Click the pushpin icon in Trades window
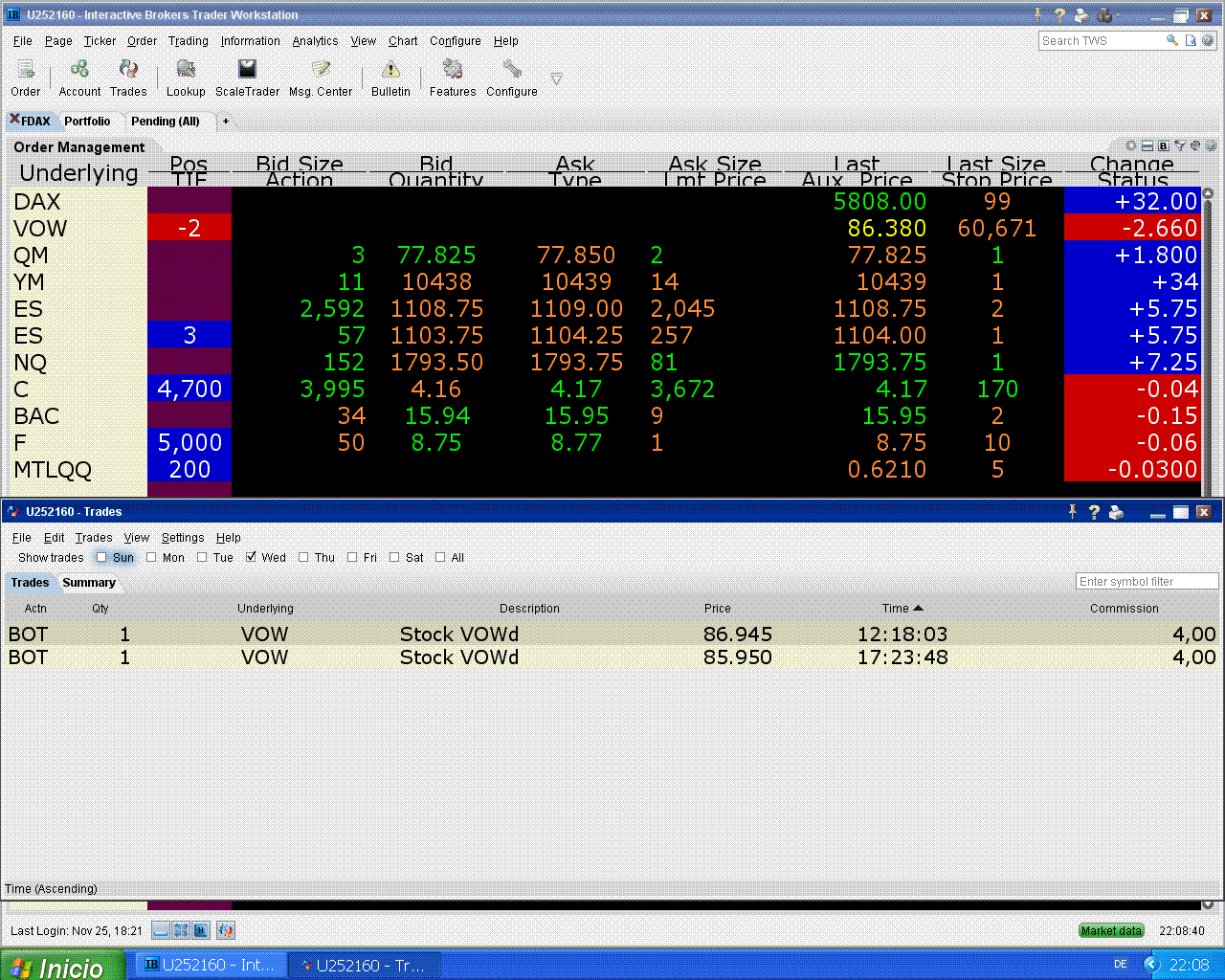Viewport: 1225px width, 980px height. 1073,512
